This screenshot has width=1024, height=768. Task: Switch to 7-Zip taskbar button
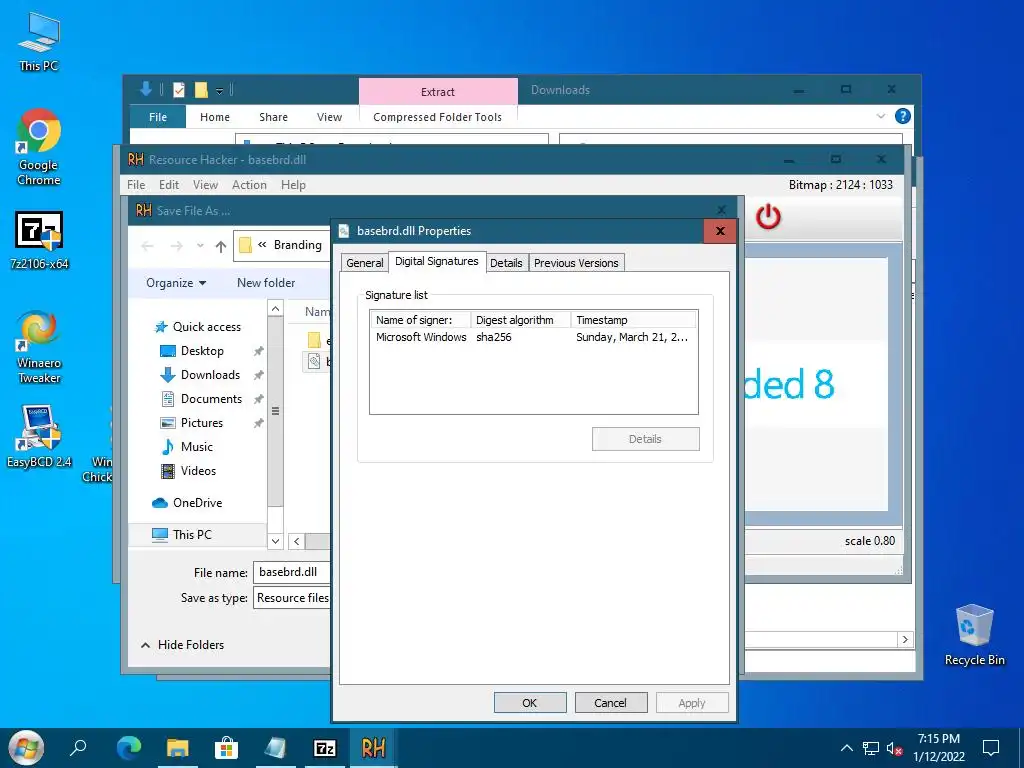click(x=325, y=748)
